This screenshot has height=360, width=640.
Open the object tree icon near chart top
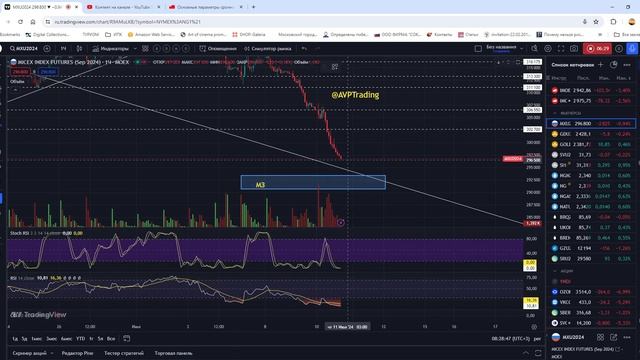pos(335,67)
